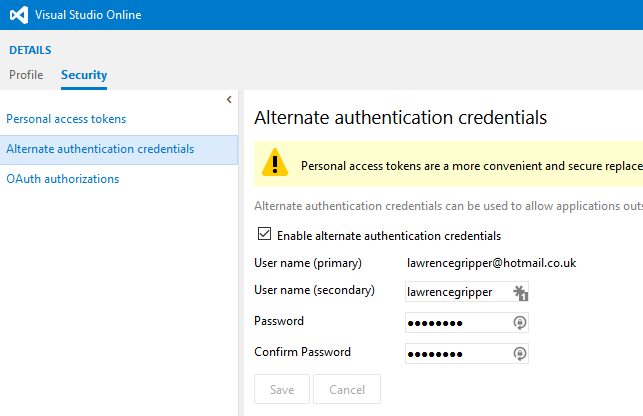Click the primary user name email address
643x416 pixels.
click(491, 263)
